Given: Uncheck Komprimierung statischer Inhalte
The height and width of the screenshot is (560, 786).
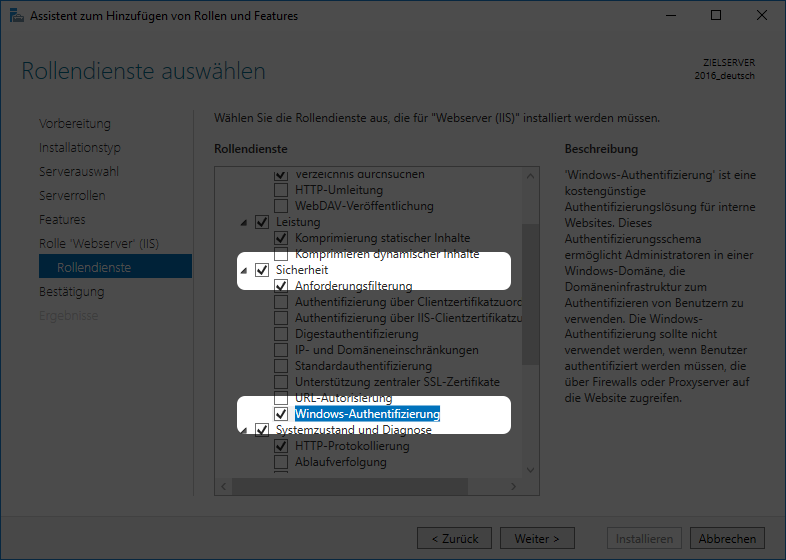Looking at the screenshot, I should point(281,238).
